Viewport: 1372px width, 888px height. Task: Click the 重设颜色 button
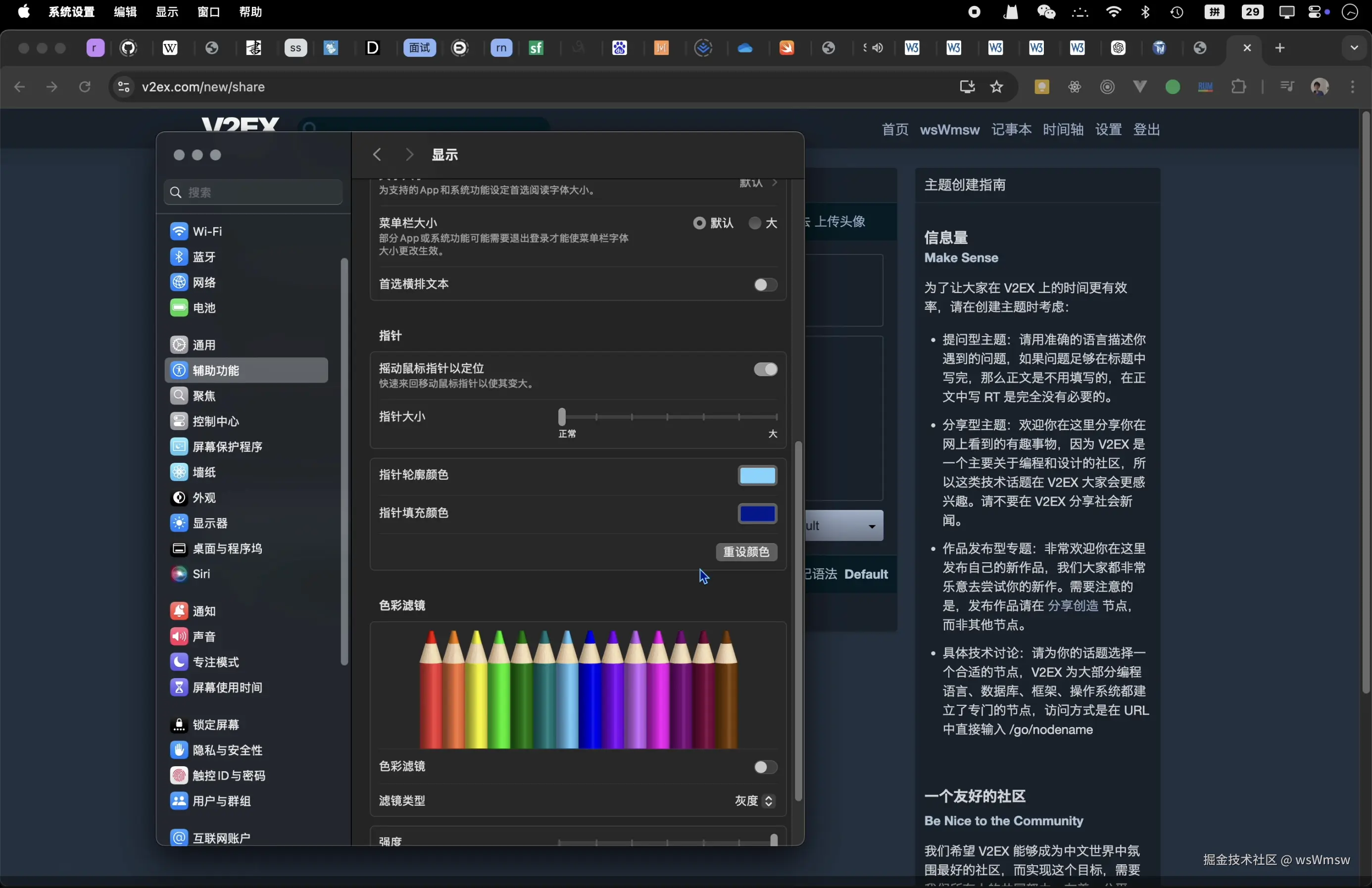[x=746, y=552]
